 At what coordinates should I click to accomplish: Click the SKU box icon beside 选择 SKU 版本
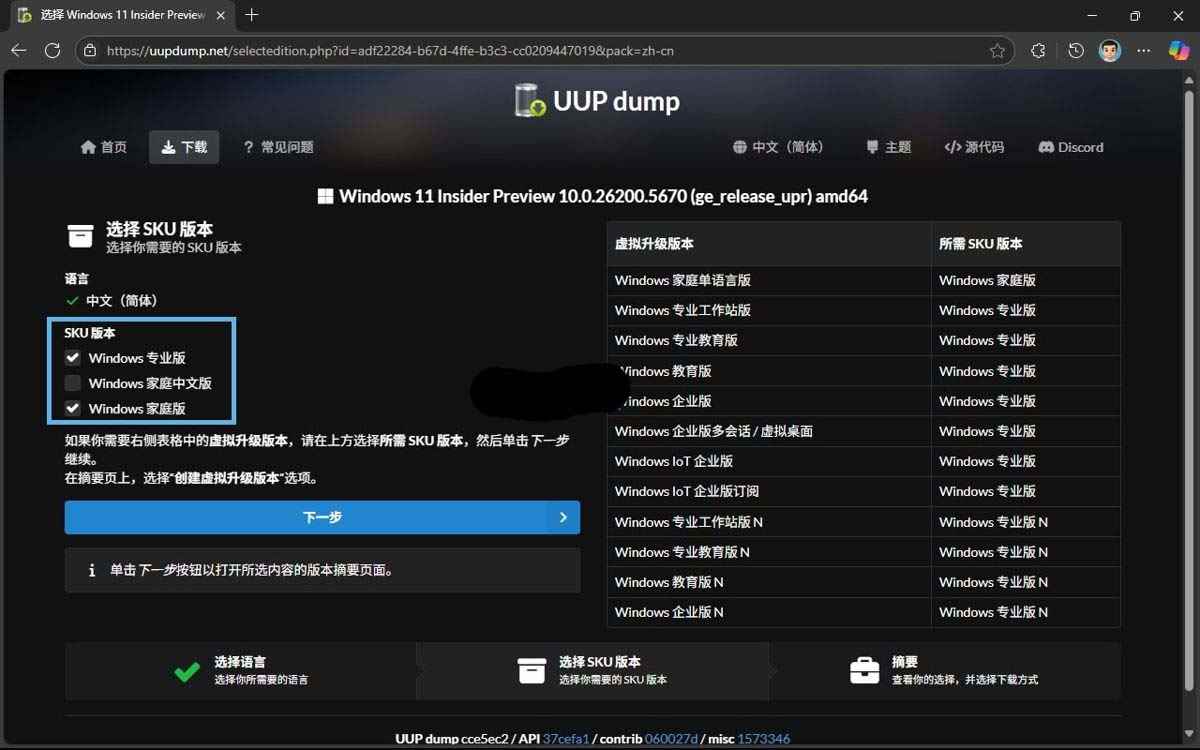coord(80,236)
